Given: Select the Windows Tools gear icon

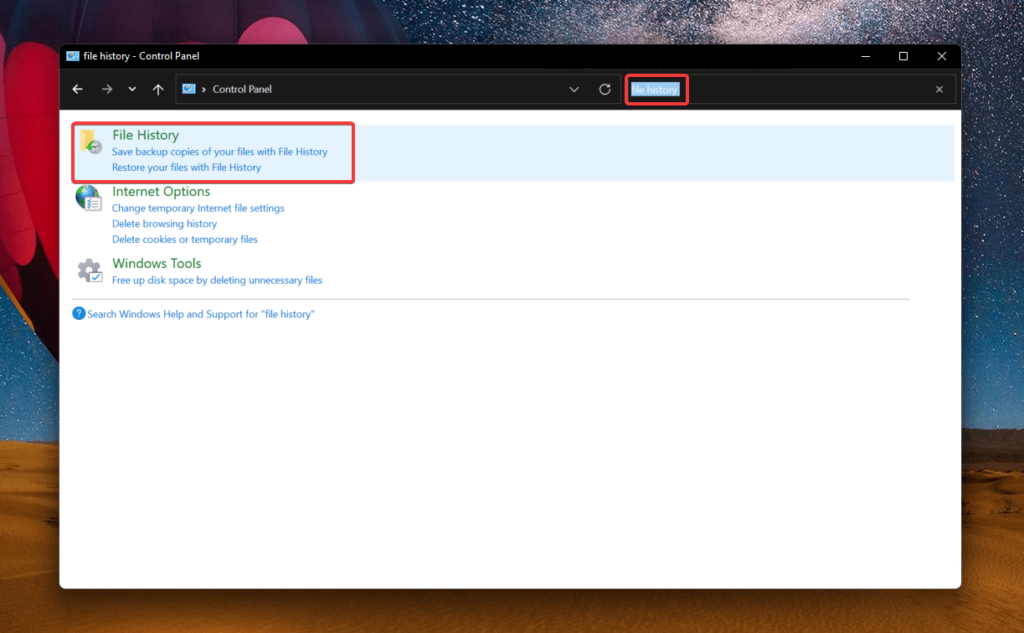Looking at the screenshot, I should point(89,271).
